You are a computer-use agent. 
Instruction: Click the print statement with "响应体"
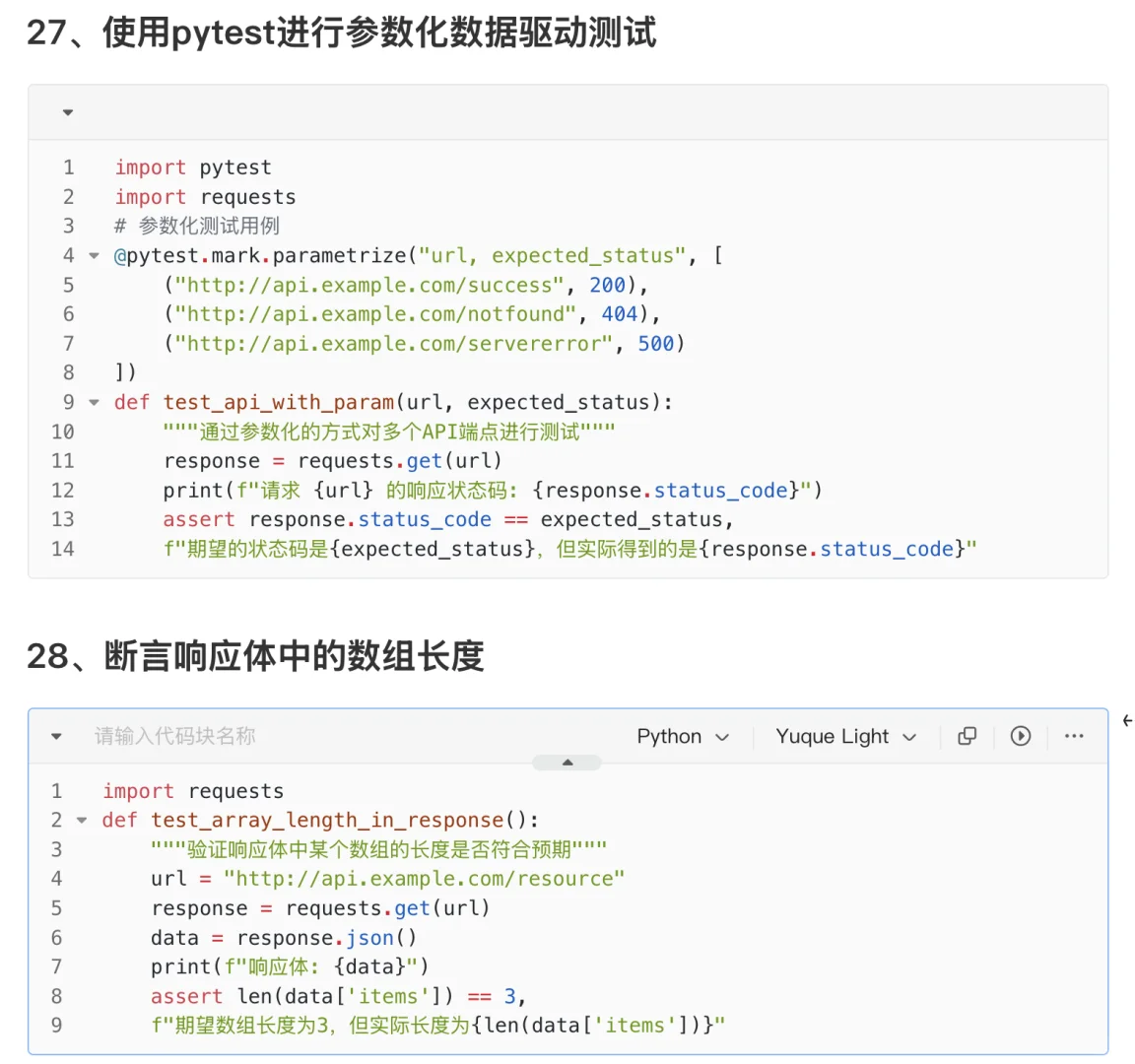pyautogui.click(x=290, y=967)
